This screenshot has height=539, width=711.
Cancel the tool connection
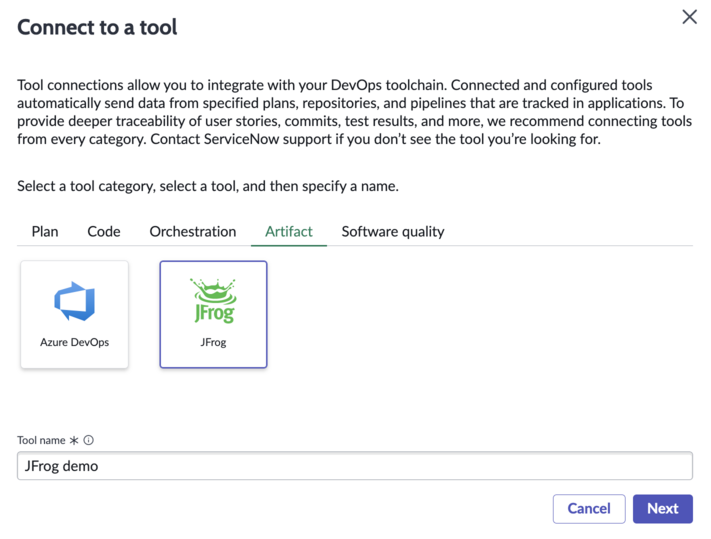point(589,509)
